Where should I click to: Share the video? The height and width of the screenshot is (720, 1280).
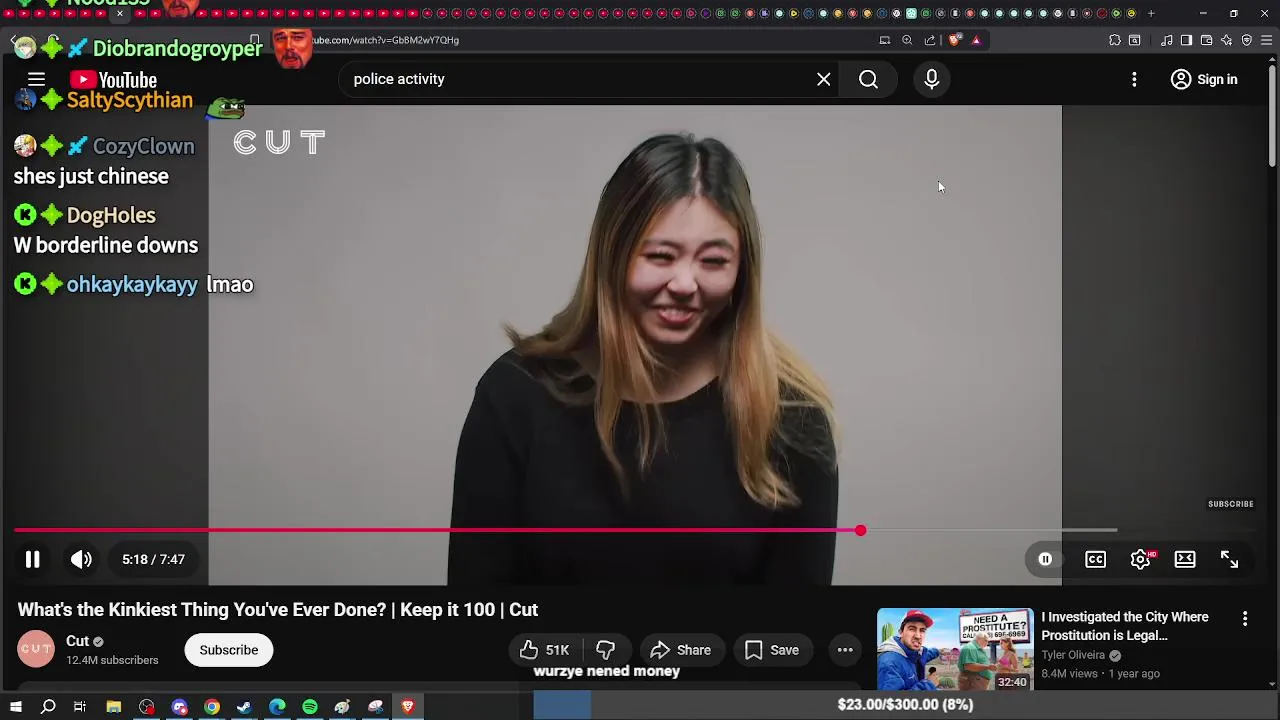click(681, 650)
